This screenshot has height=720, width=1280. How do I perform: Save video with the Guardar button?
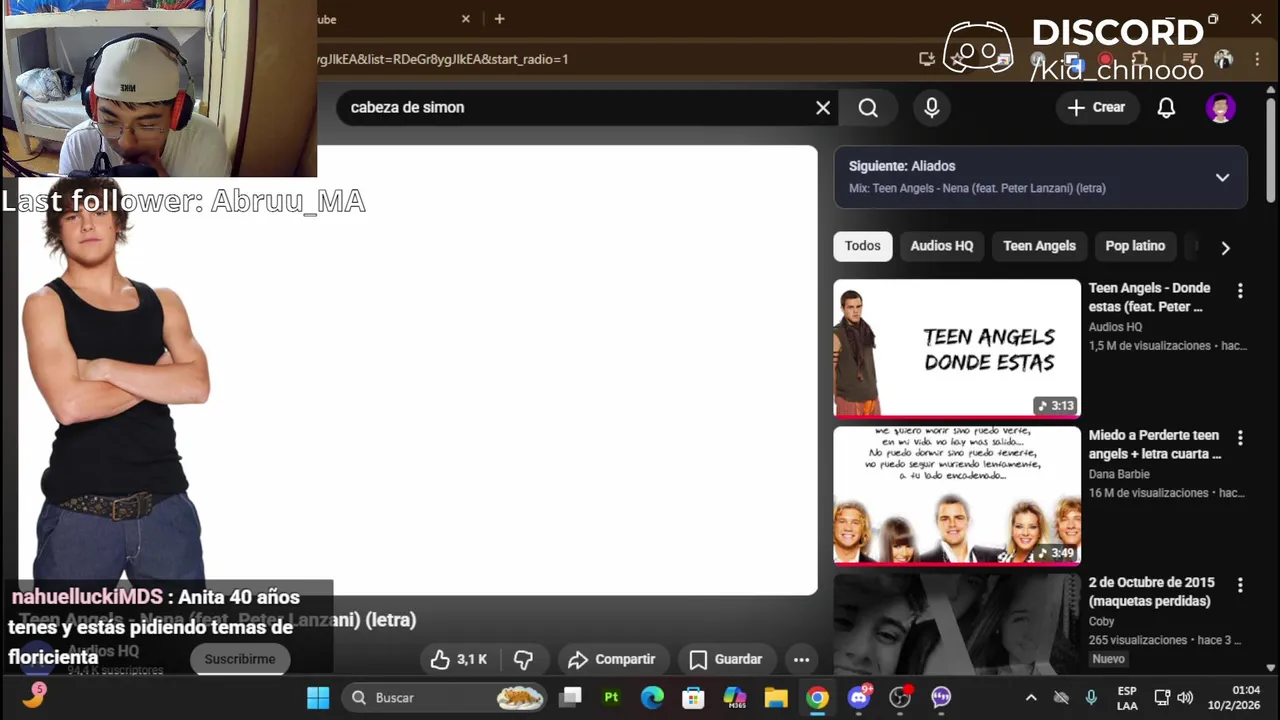pyautogui.click(x=726, y=659)
